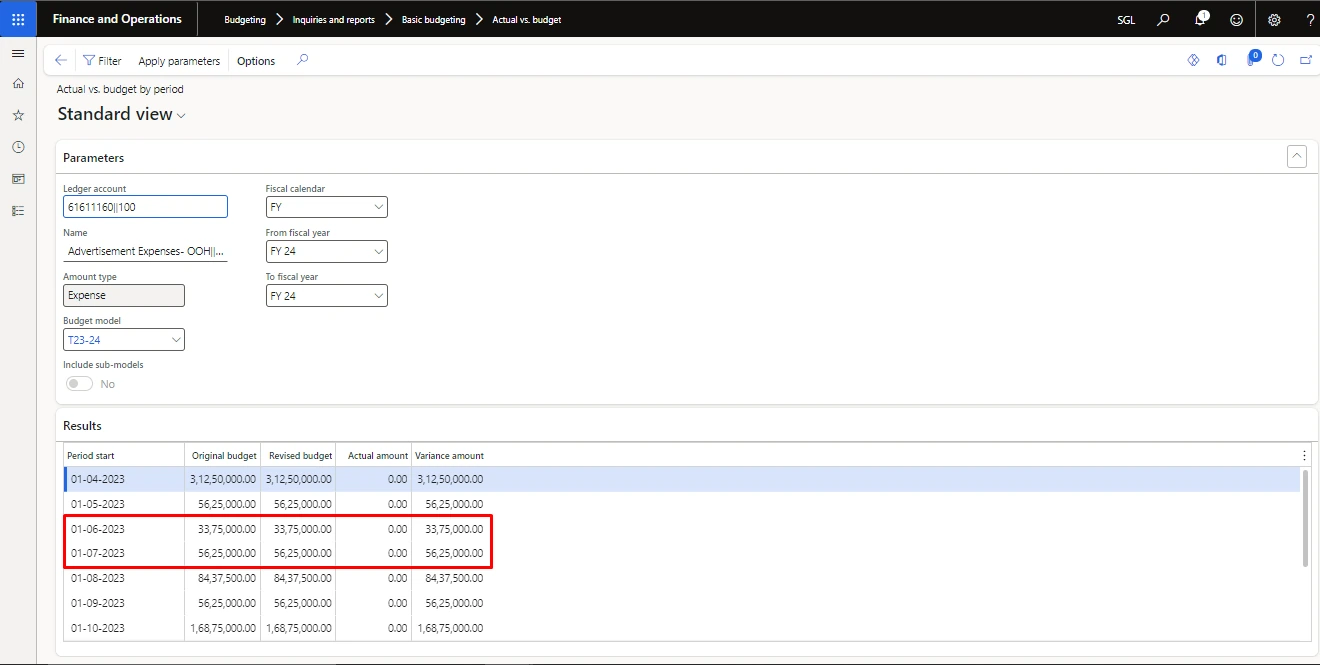Image resolution: width=1320 pixels, height=665 pixels.
Task: Open the Budget model dropdown
Action: point(176,340)
